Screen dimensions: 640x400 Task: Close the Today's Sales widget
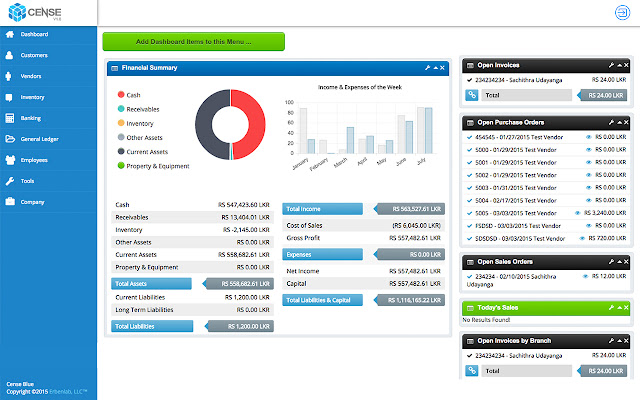tap(626, 308)
